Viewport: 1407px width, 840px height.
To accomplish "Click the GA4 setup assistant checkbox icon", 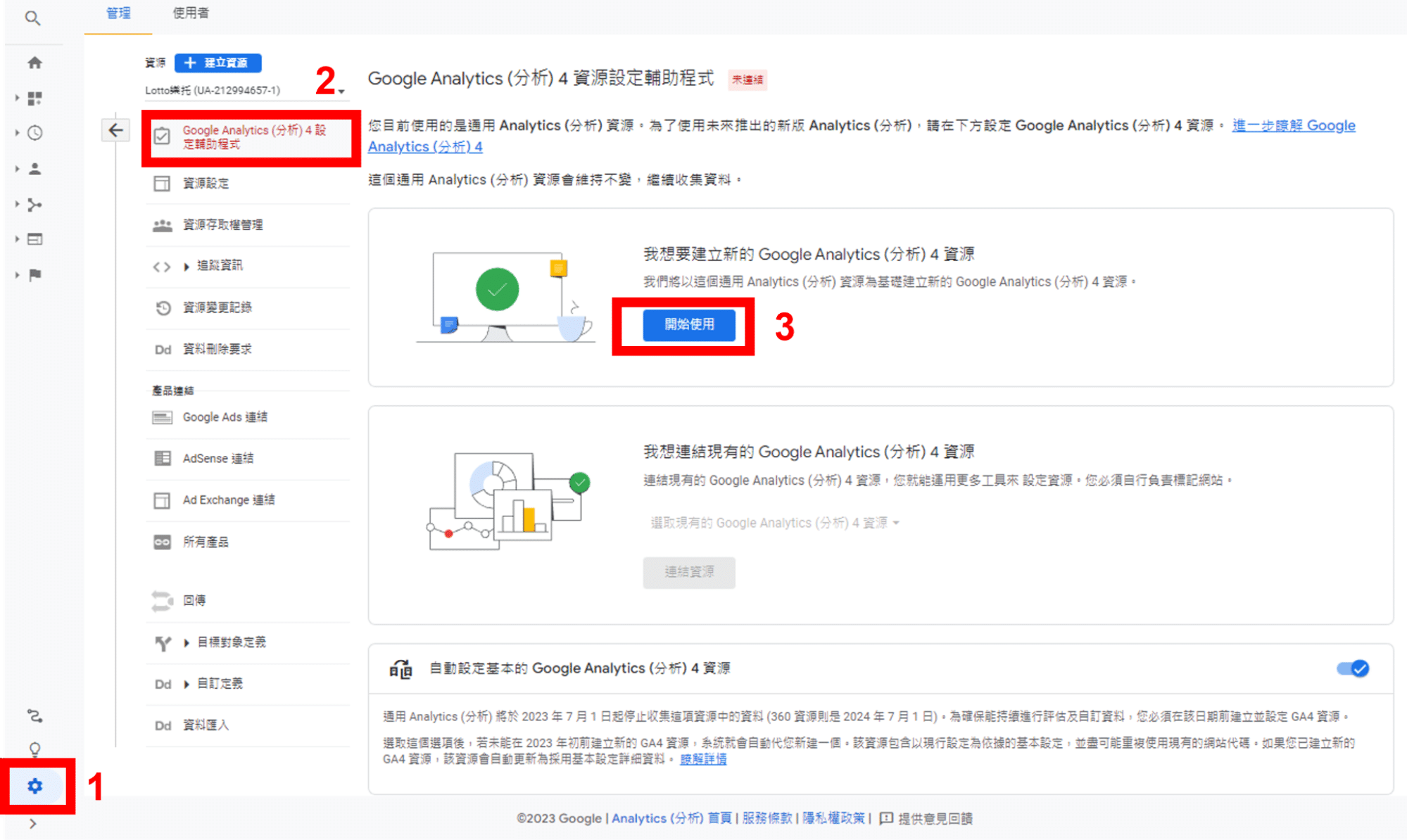I will (x=162, y=136).
